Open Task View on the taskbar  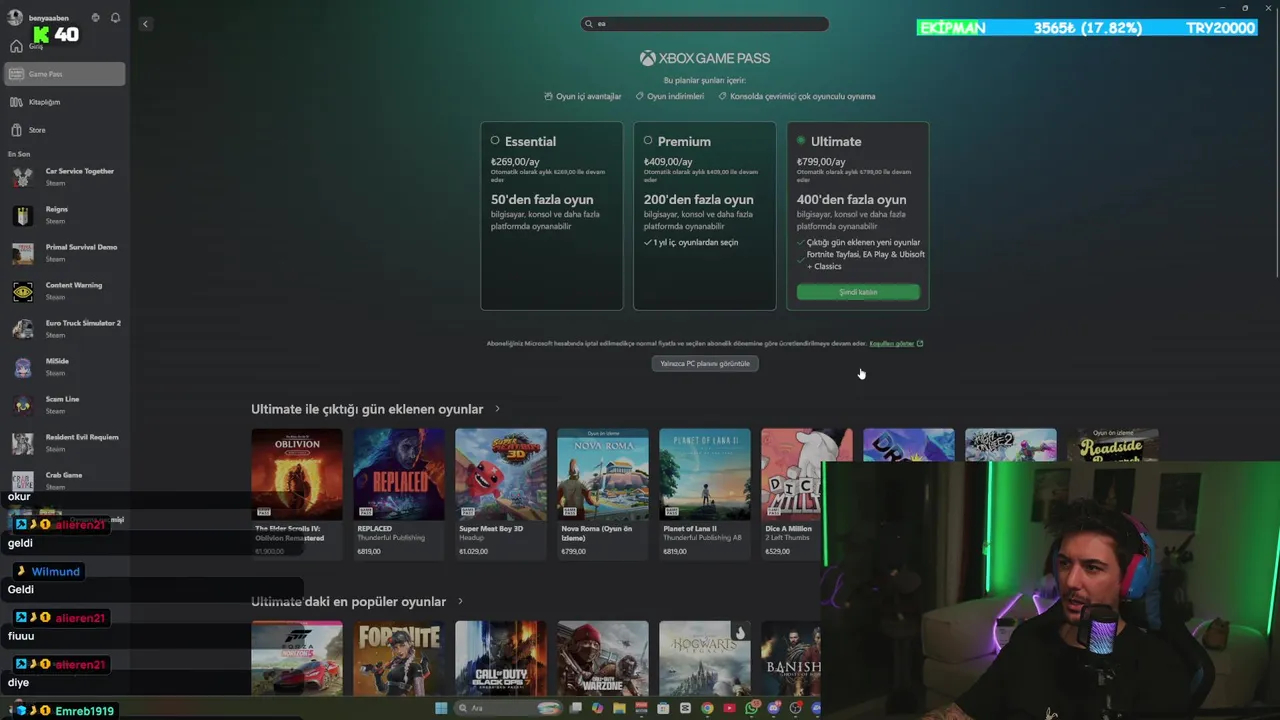coord(575,708)
